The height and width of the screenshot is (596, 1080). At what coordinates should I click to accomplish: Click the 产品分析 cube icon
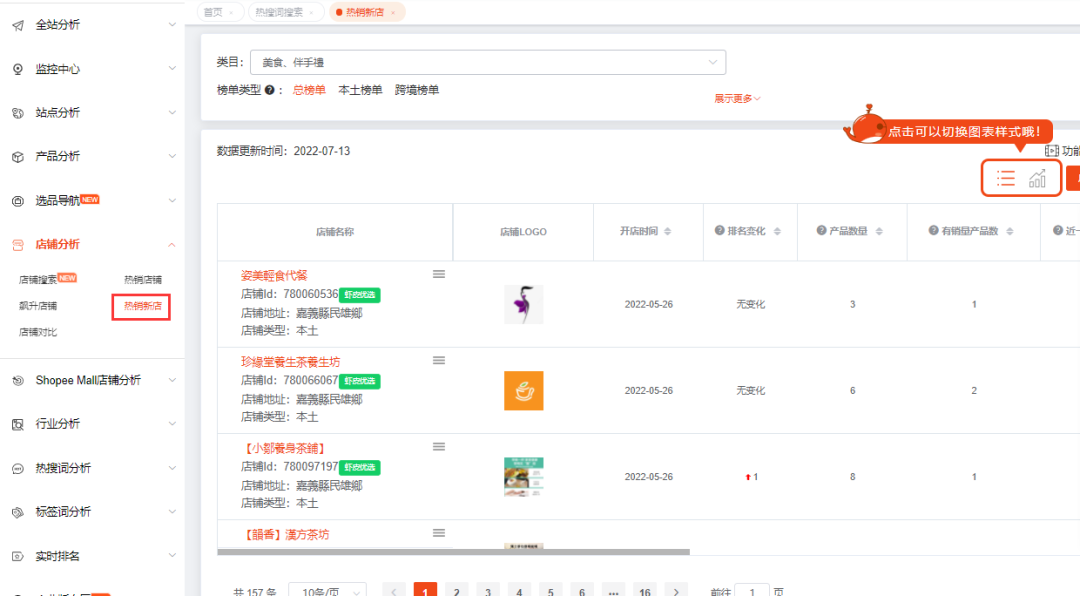[18, 157]
